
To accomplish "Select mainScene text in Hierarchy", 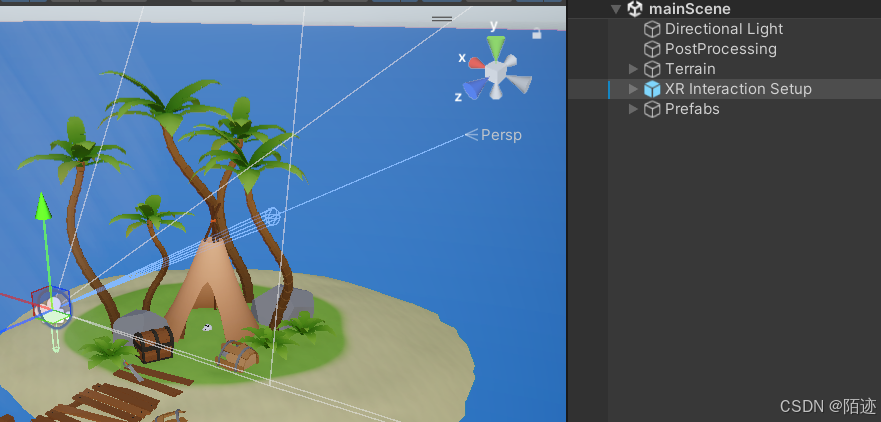I will pos(689,8).
